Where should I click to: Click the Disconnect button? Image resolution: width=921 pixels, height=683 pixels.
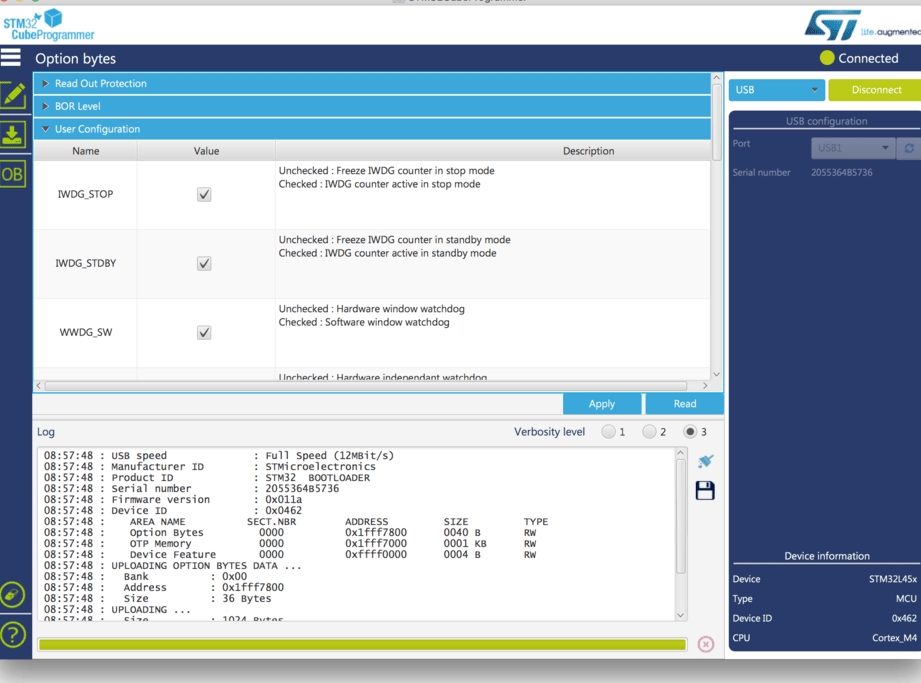[876, 90]
